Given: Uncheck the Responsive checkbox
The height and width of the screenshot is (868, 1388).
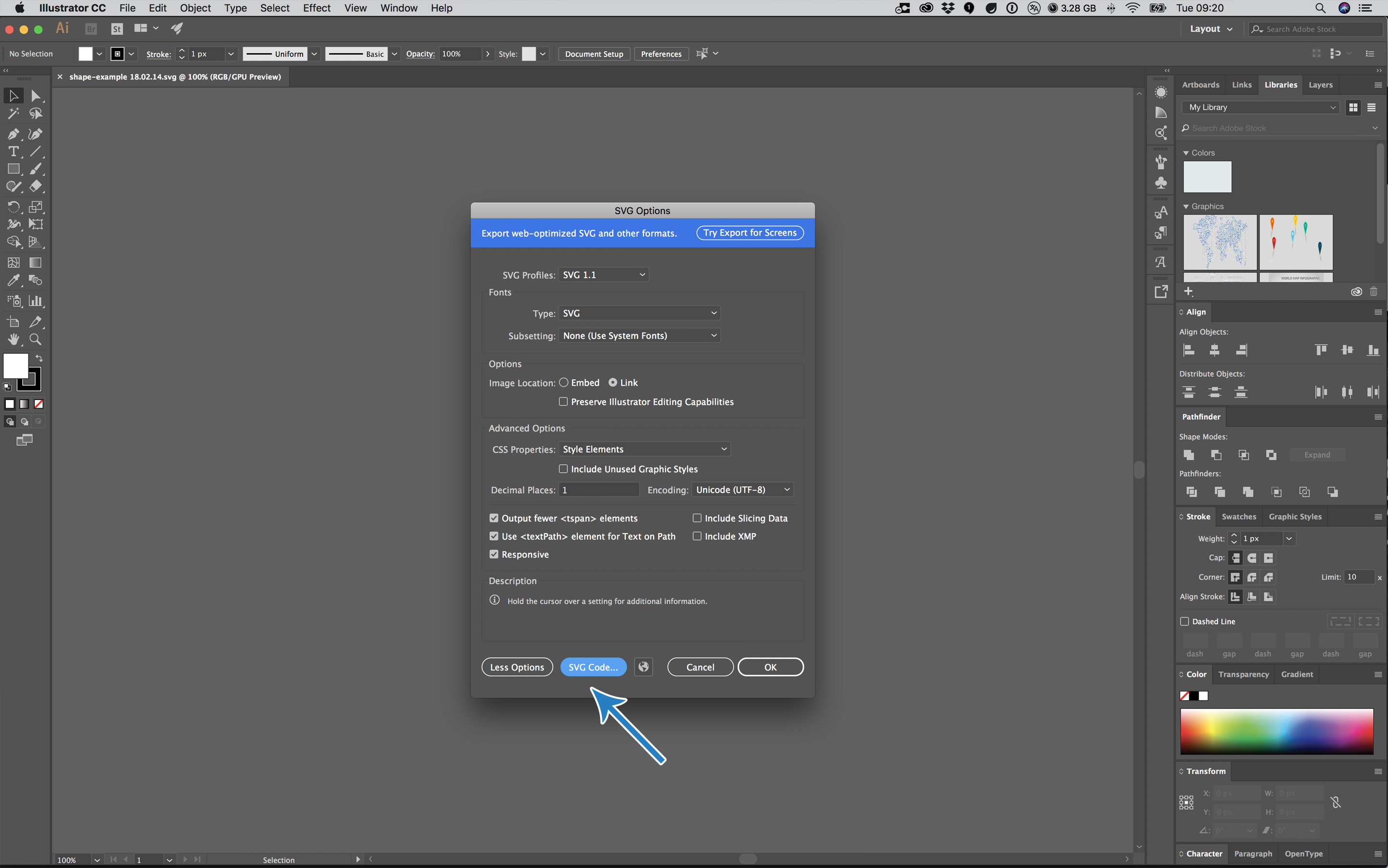Looking at the screenshot, I should [494, 555].
